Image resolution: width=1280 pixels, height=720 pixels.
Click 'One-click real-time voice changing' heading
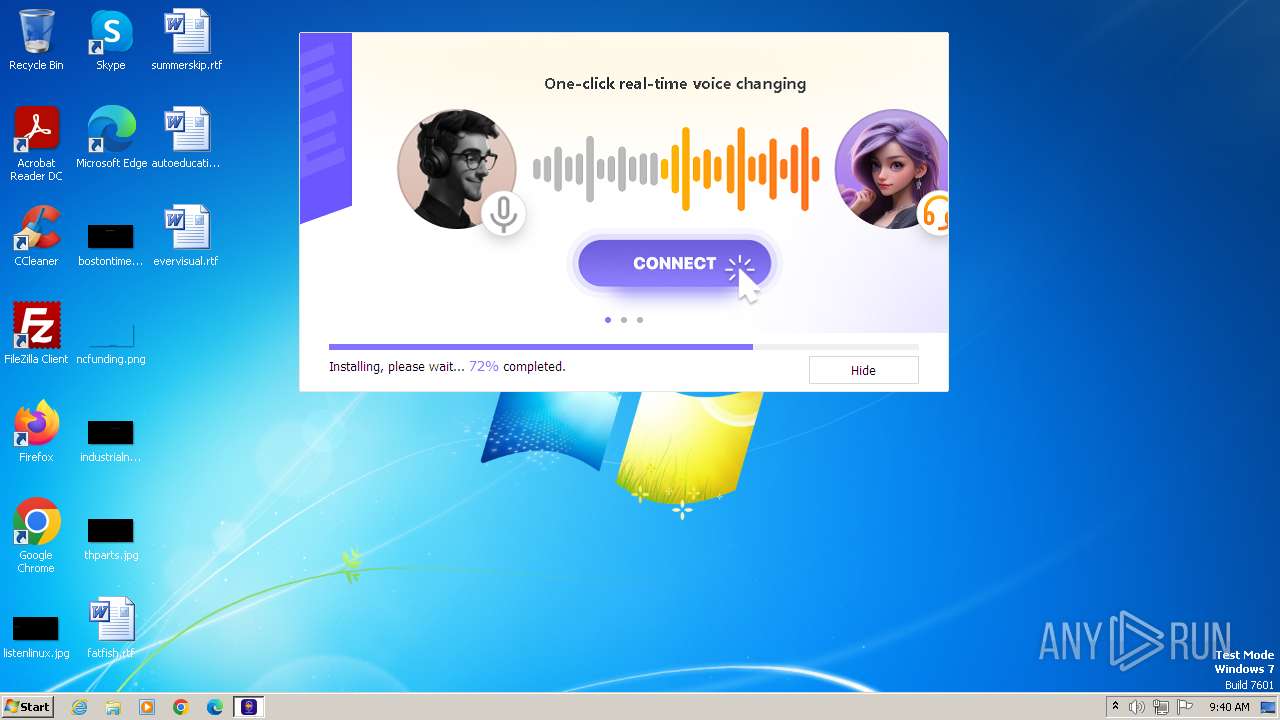tap(675, 84)
